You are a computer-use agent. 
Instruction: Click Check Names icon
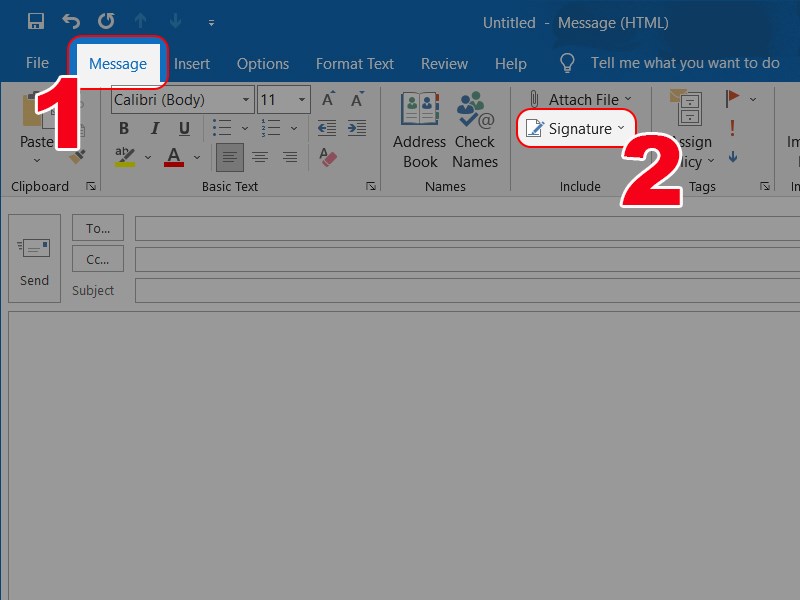click(474, 130)
